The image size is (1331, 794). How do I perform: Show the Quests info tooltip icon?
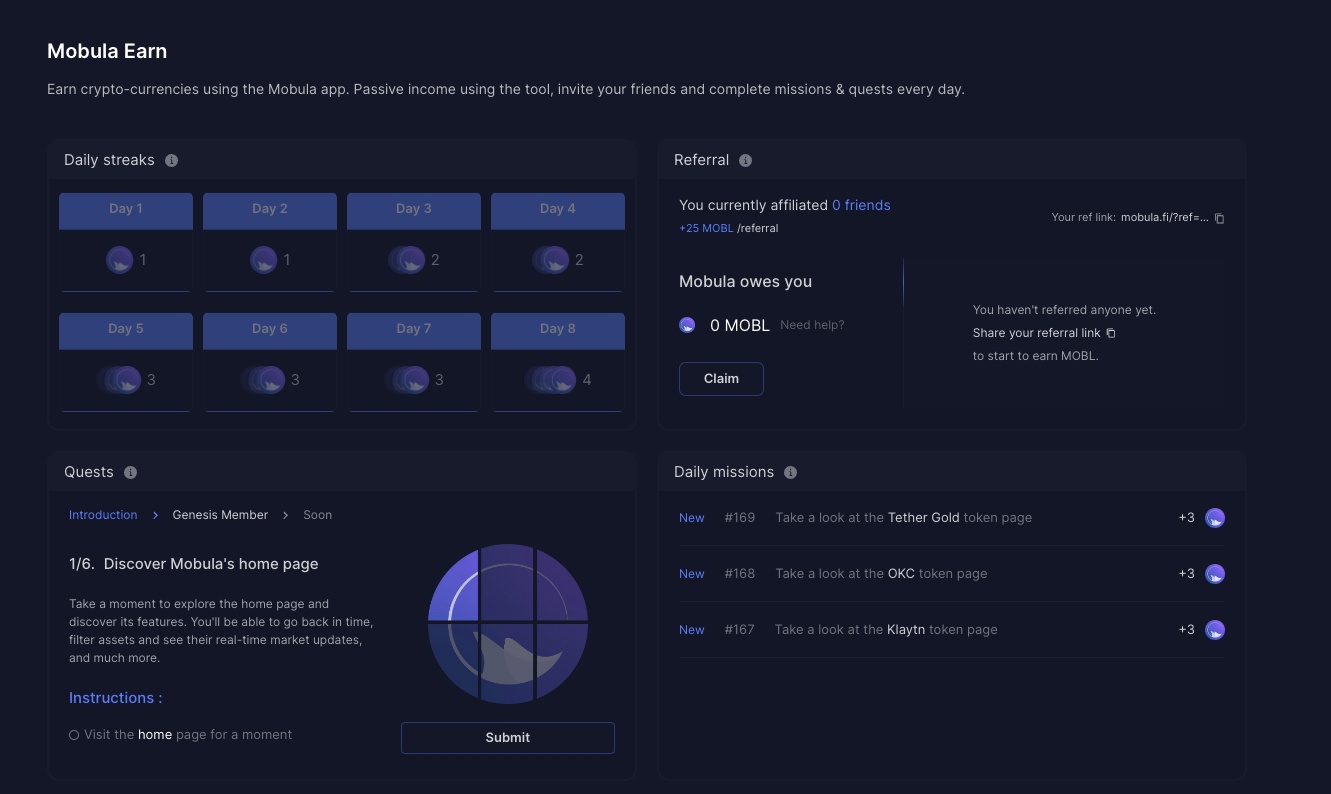130,472
